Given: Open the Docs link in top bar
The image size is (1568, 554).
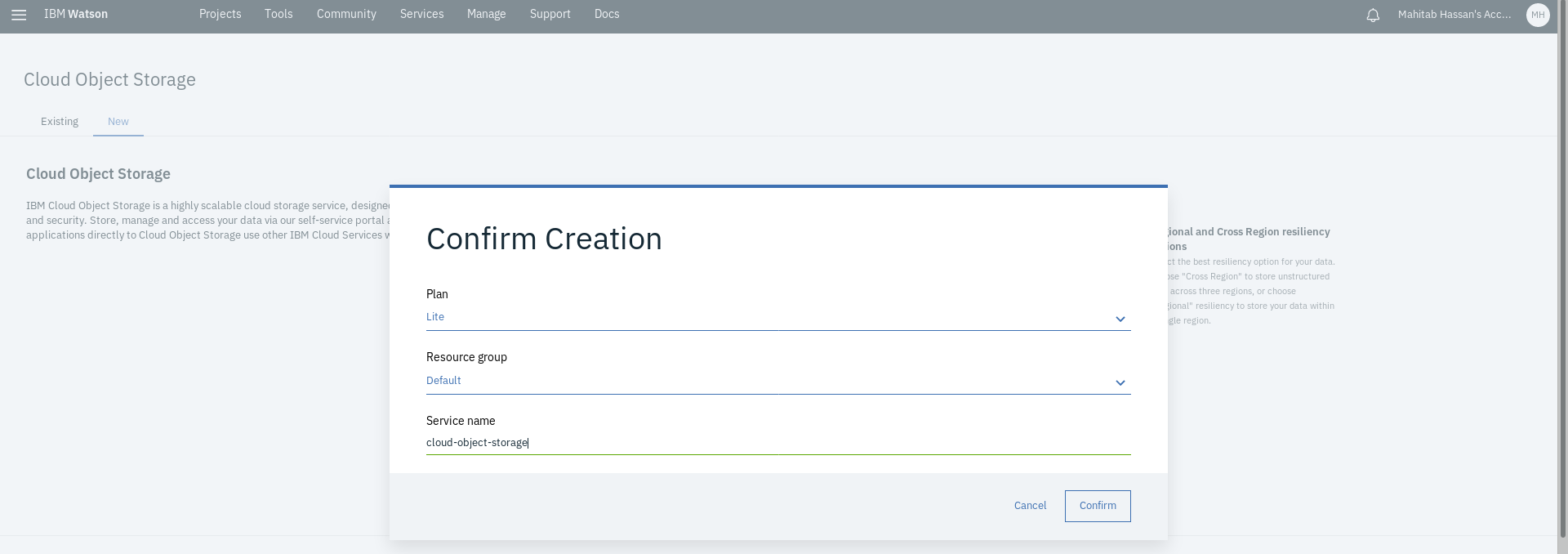Looking at the screenshot, I should (607, 14).
